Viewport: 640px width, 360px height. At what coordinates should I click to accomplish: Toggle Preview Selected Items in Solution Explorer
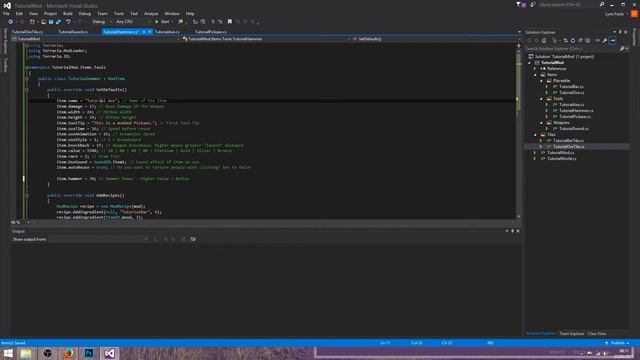point(612,40)
